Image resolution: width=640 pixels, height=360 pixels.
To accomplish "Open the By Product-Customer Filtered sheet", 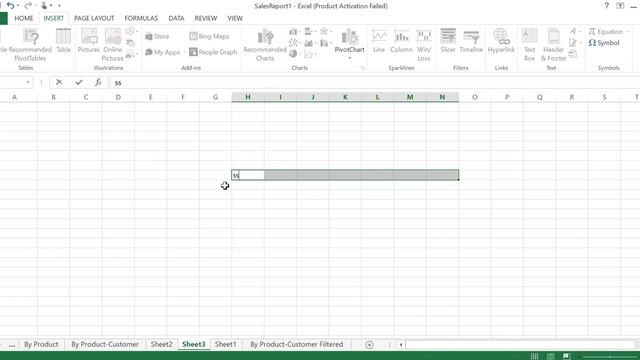I will [297, 344].
